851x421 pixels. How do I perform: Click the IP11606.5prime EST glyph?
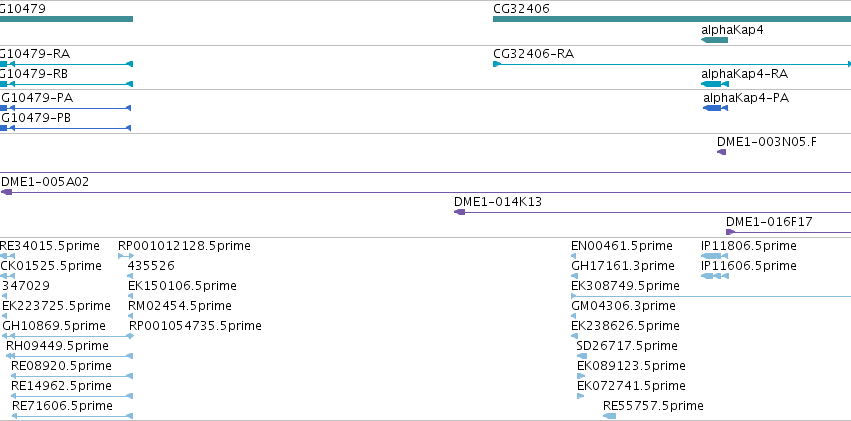click(715, 276)
